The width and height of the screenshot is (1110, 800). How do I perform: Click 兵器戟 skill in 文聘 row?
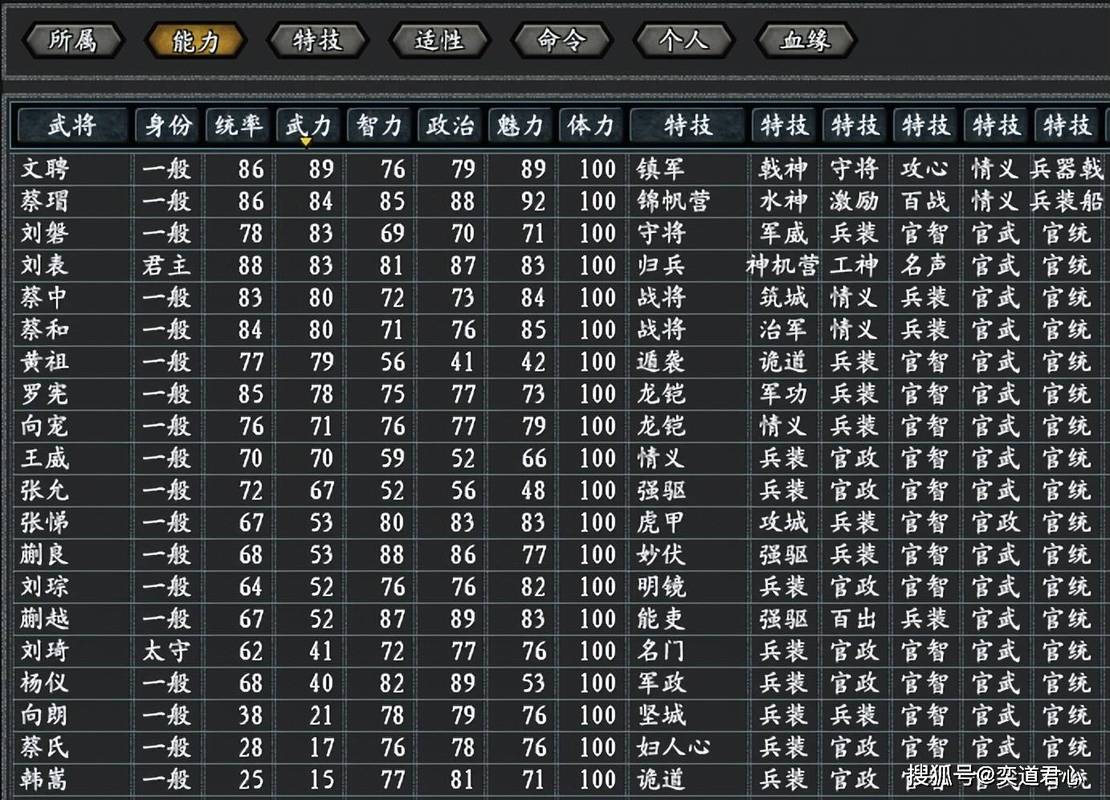click(x=1068, y=168)
